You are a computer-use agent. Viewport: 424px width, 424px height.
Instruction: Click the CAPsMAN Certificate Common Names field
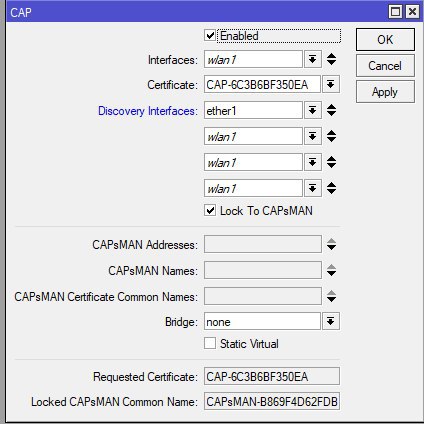coord(263,296)
